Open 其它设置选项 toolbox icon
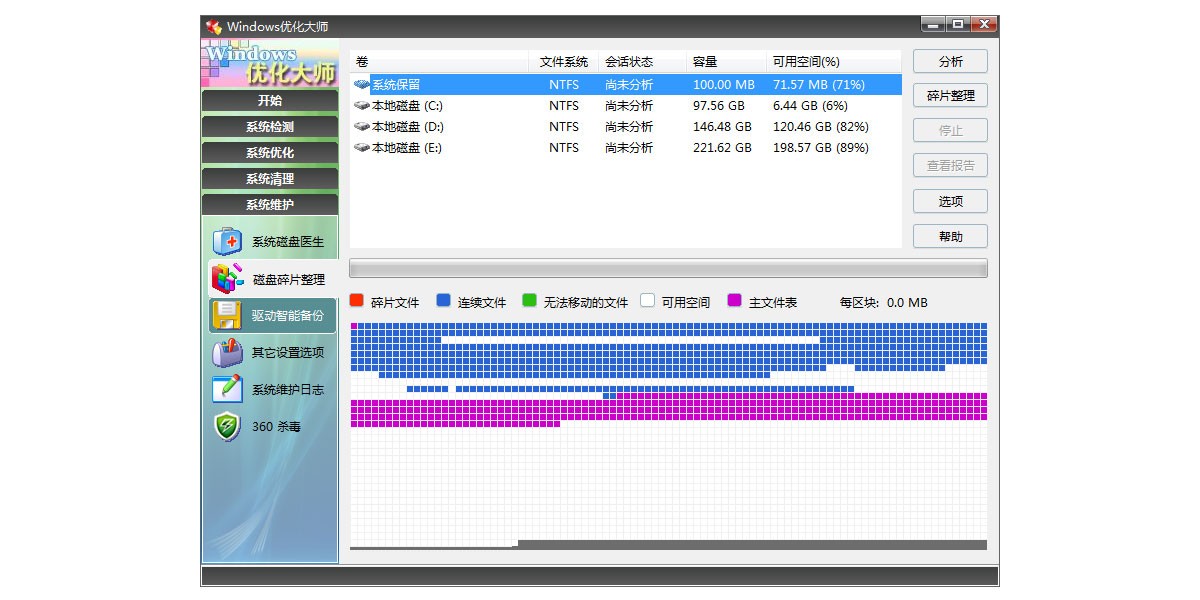Screen dimensions: 1200x600 (227, 352)
